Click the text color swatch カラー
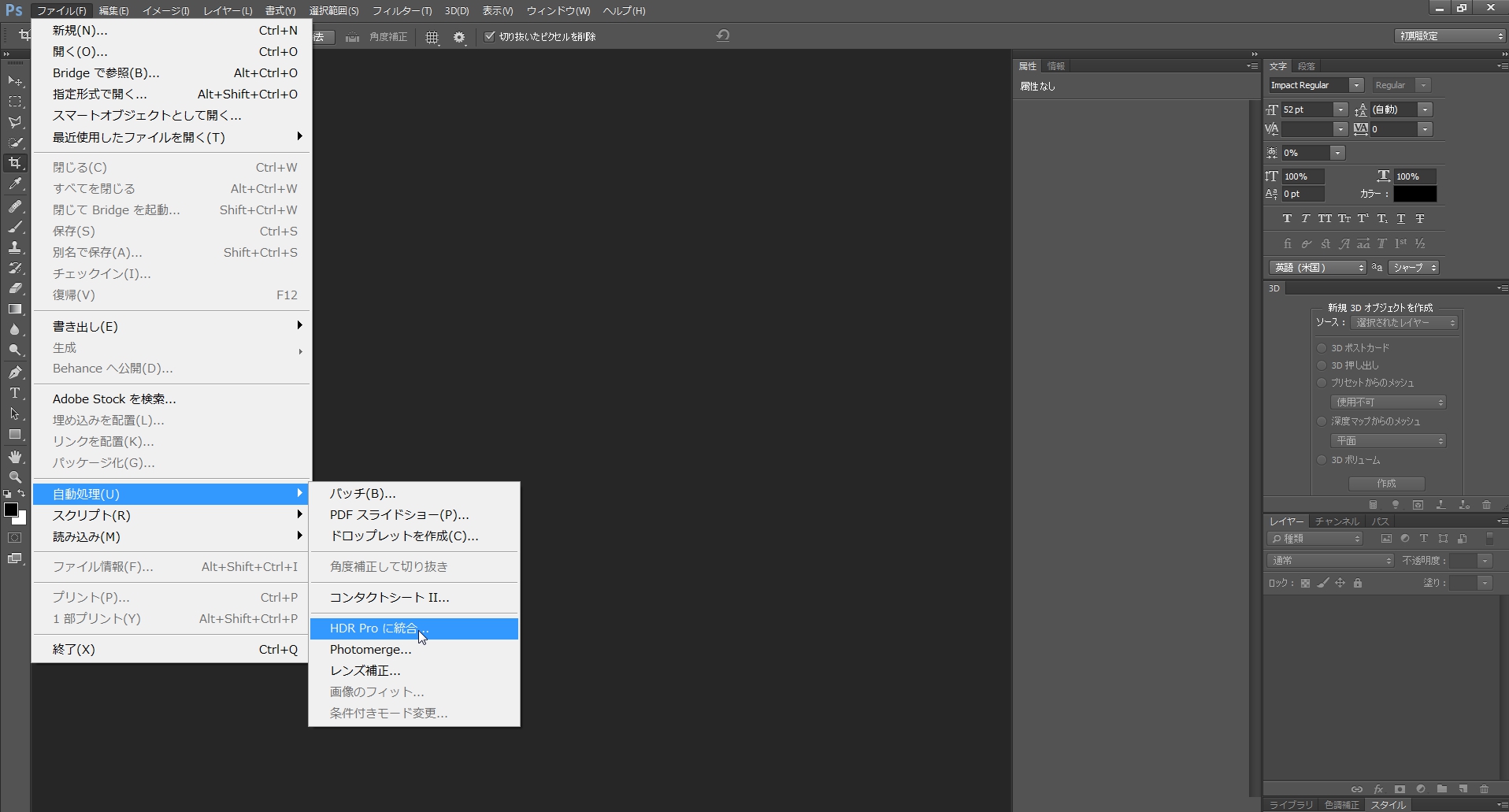 point(1415,194)
